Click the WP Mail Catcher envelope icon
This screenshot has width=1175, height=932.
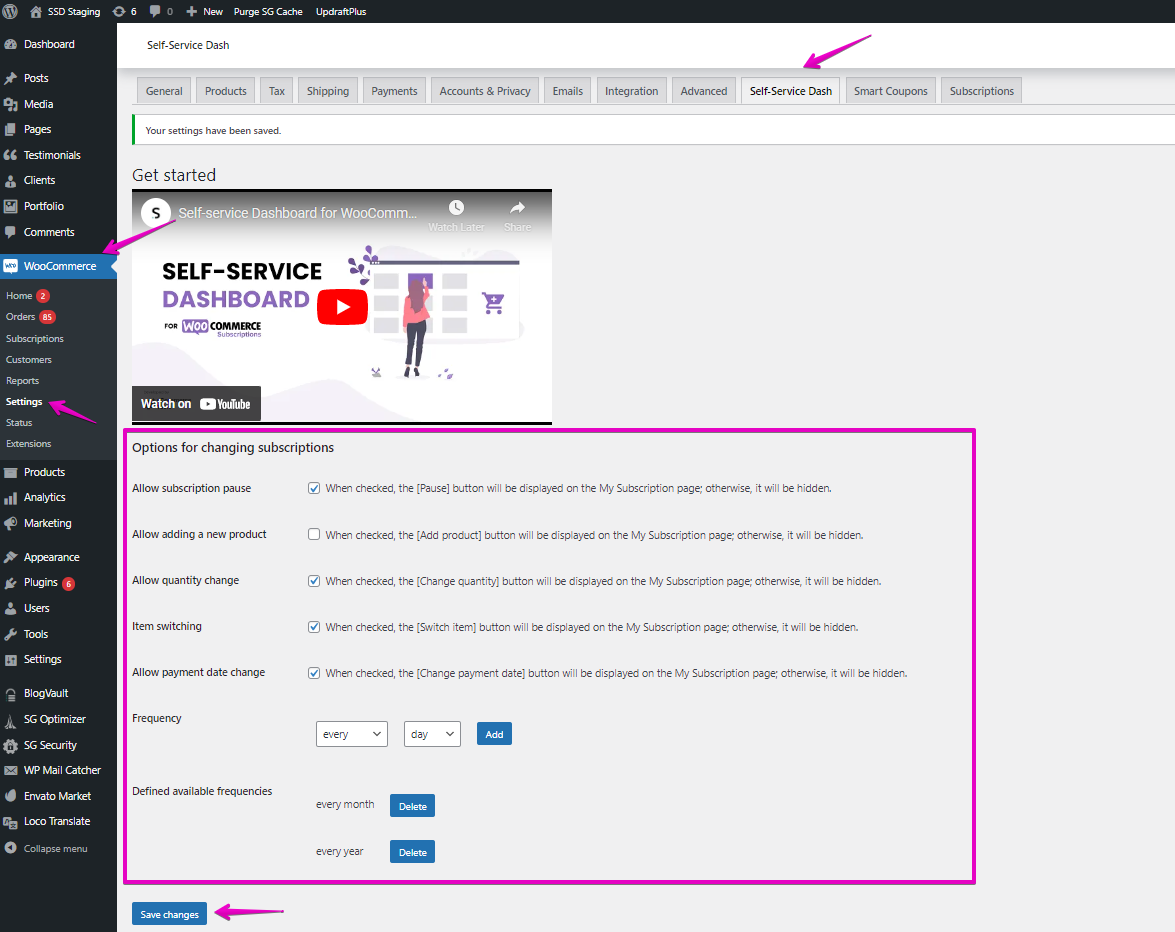click(x=10, y=770)
